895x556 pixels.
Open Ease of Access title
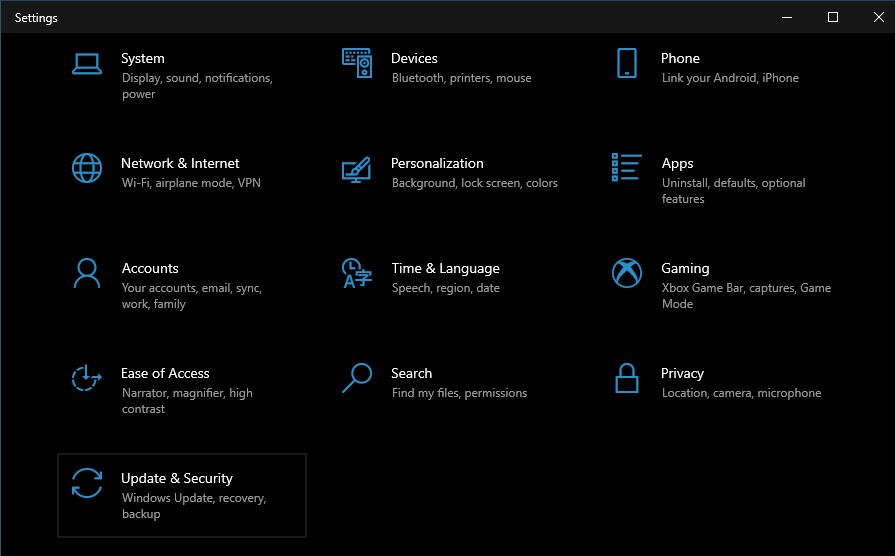pos(165,373)
